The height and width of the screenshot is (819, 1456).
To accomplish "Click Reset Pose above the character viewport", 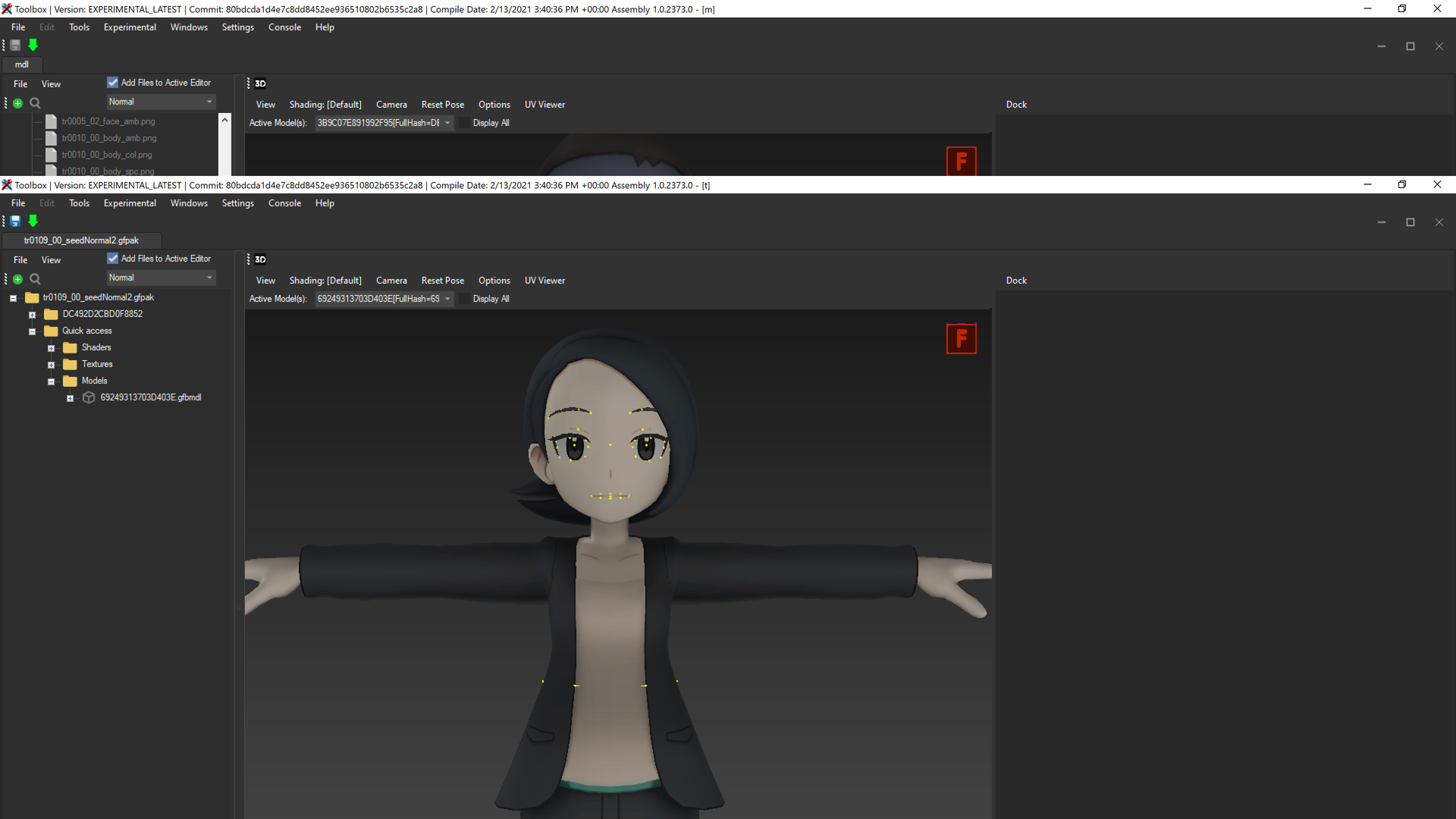I will point(442,281).
